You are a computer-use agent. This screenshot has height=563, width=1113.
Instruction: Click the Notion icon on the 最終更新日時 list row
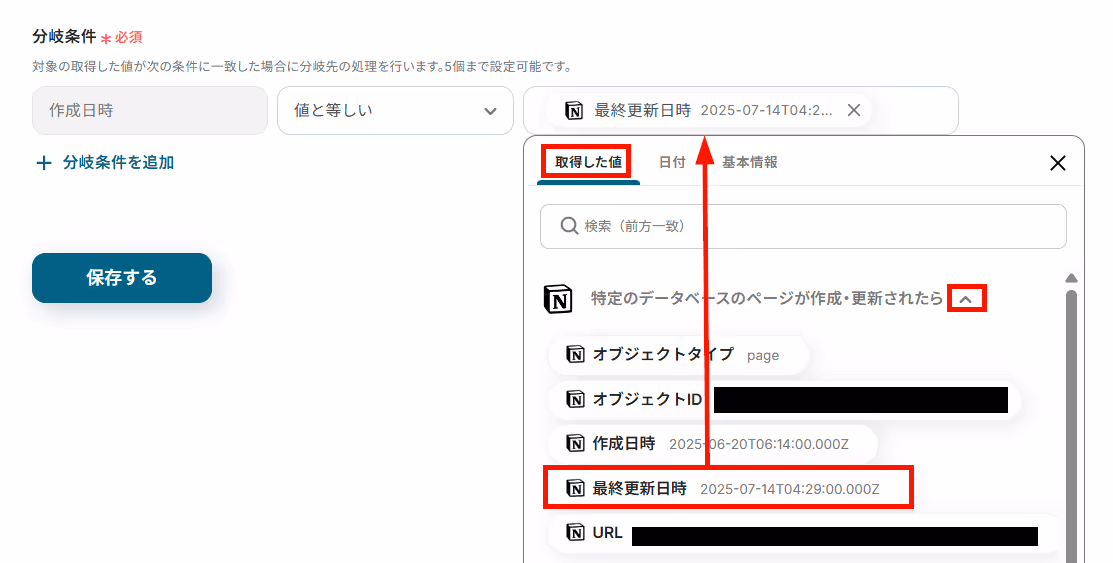click(x=575, y=488)
